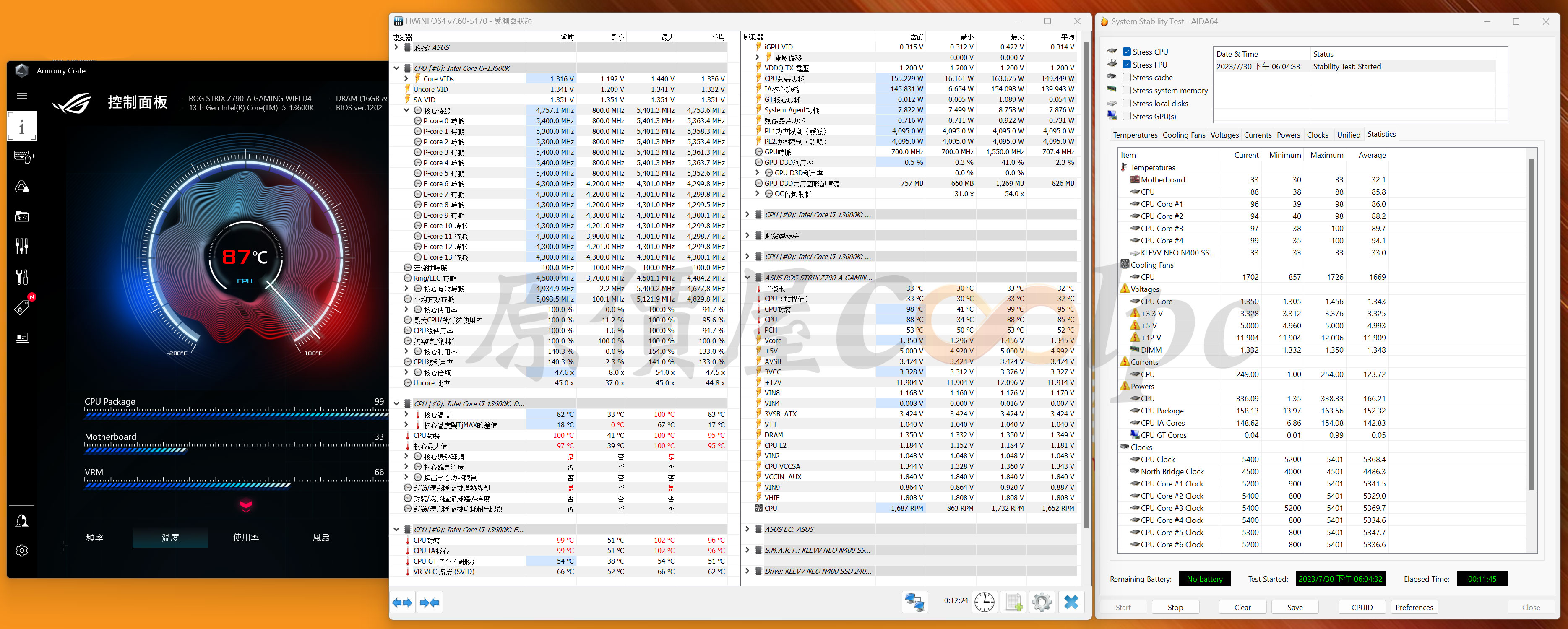Collapse the ASUS ROG STRIX Z790-A GAMIN... group
This screenshot has height=629, width=1568.
click(748, 278)
